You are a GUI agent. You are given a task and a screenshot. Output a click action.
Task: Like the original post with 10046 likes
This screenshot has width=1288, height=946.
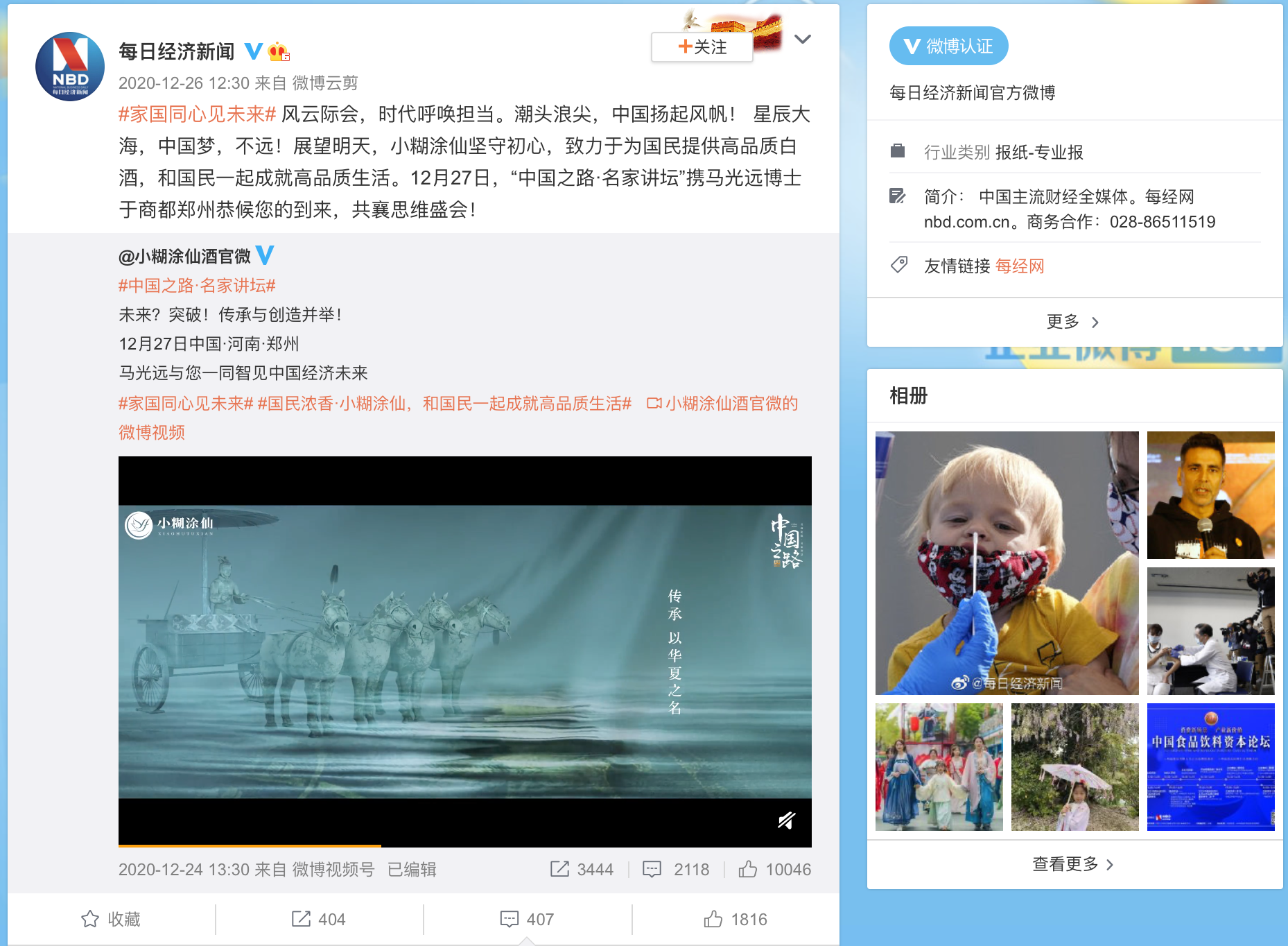point(774,869)
